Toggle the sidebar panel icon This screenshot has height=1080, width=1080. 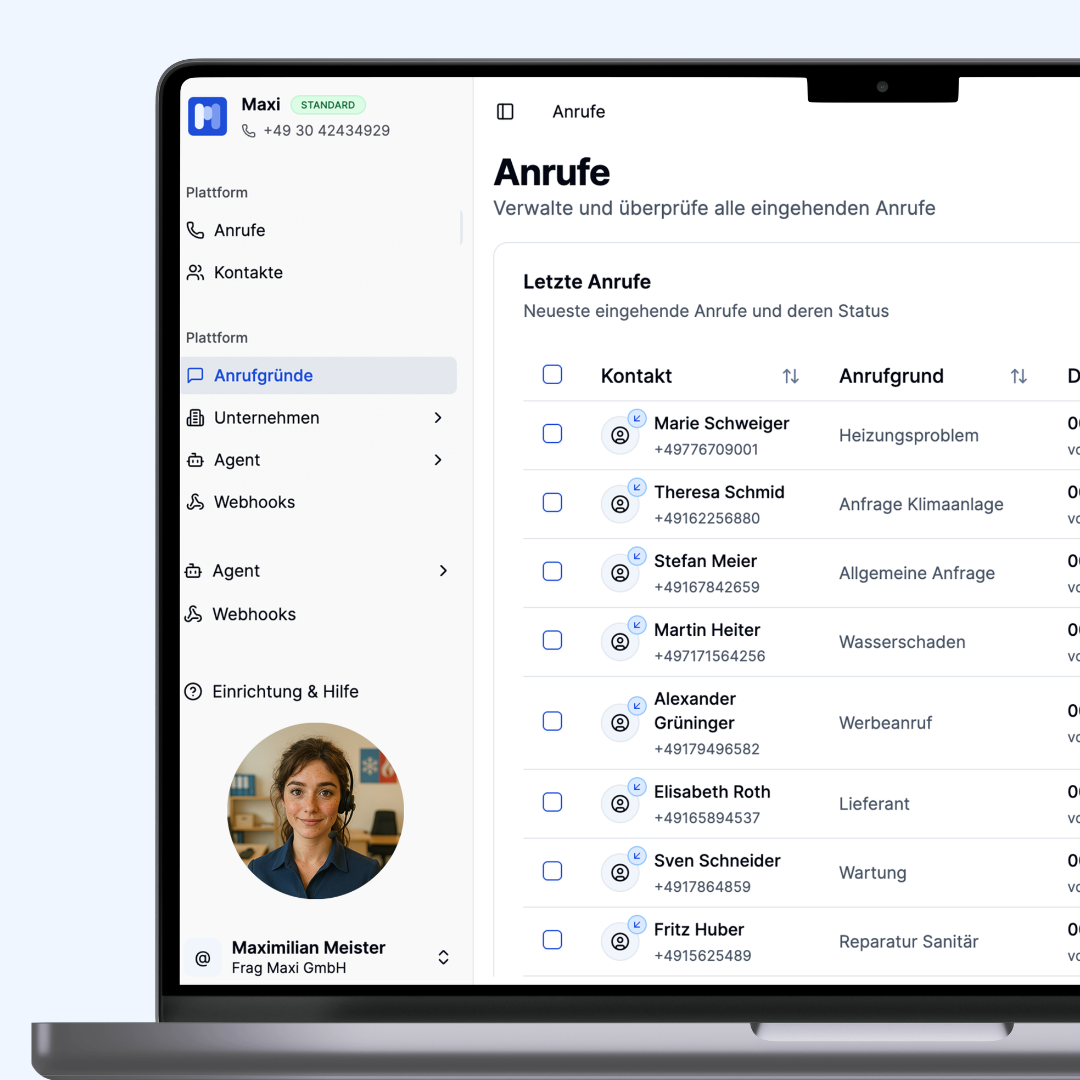pyautogui.click(x=505, y=112)
